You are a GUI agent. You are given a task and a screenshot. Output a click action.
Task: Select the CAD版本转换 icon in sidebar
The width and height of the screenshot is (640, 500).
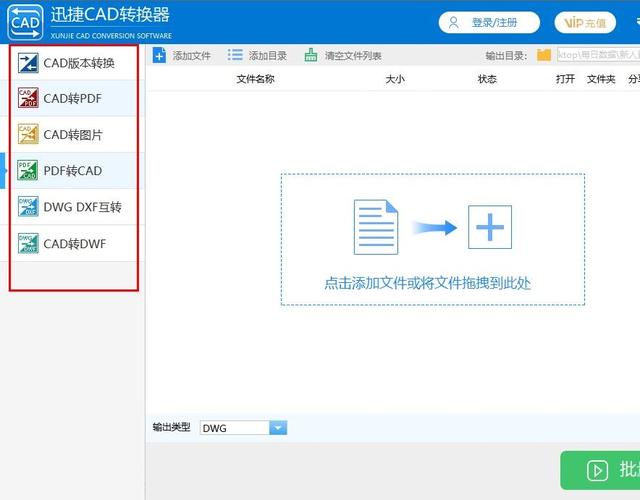pos(28,63)
